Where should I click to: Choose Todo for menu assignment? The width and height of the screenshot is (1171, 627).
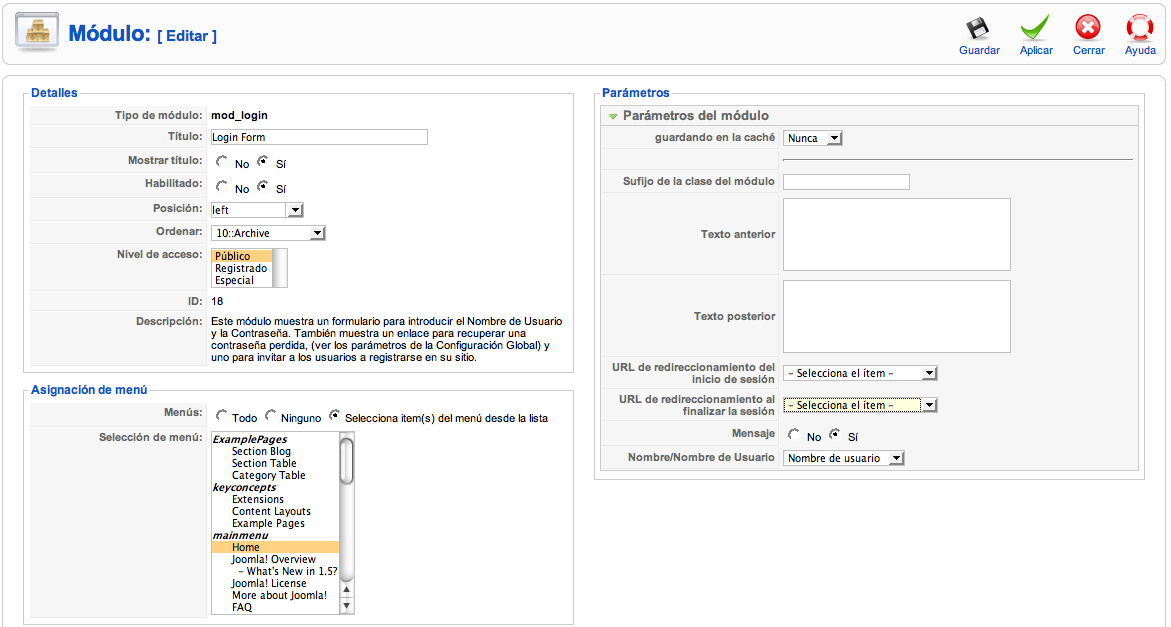pyautogui.click(x=221, y=416)
